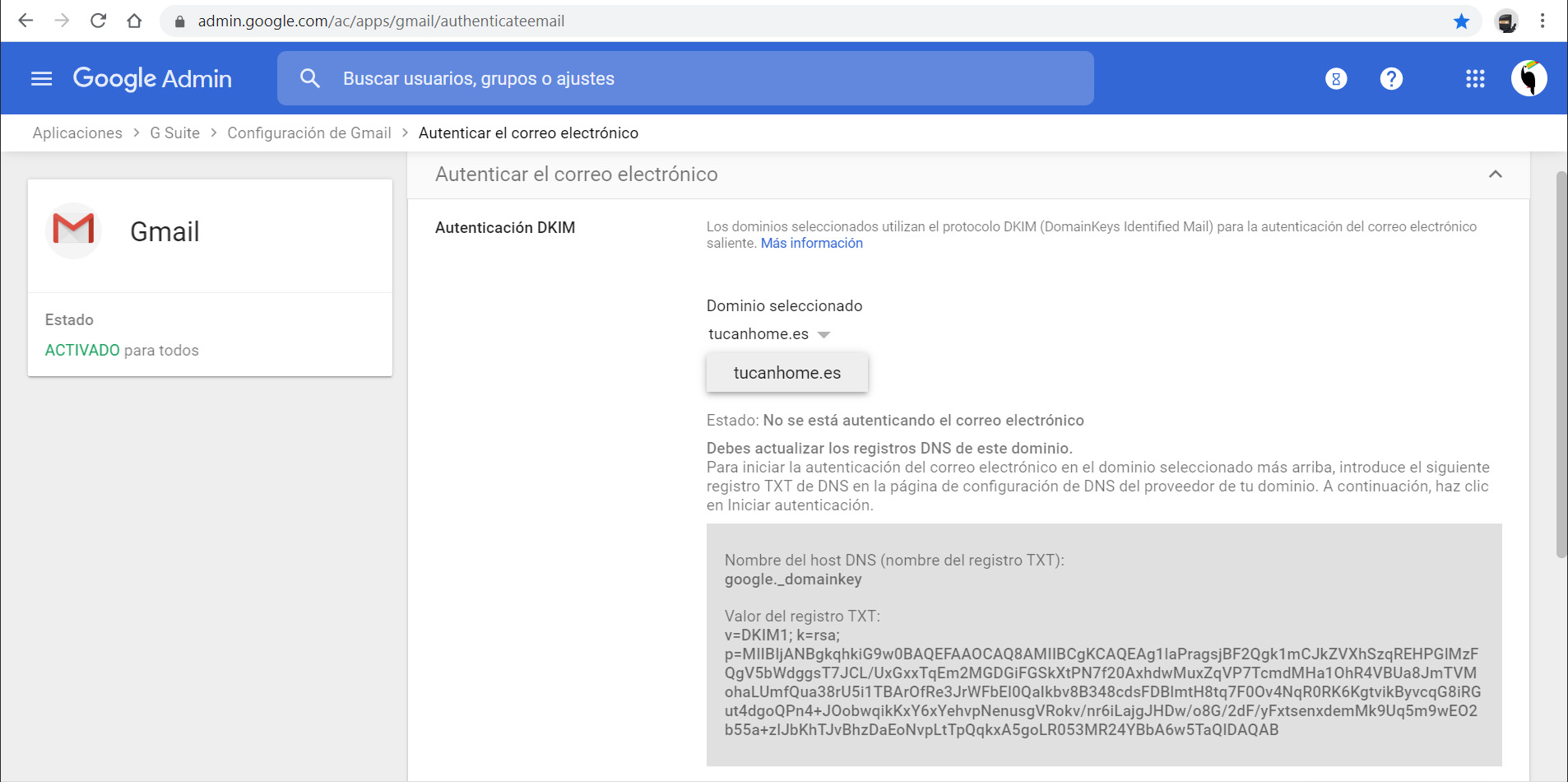Image resolution: width=1568 pixels, height=782 pixels.
Task: Click the 'Estado: No se está autenticando' text
Action: point(895,420)
